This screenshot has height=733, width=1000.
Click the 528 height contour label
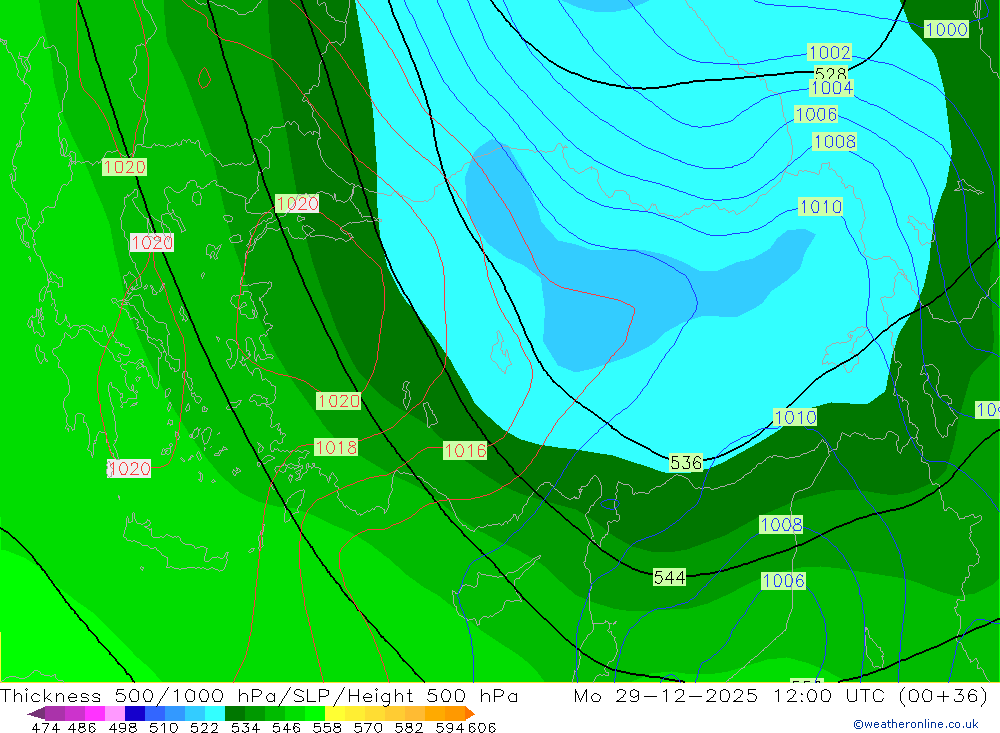(x=831, y=73)
